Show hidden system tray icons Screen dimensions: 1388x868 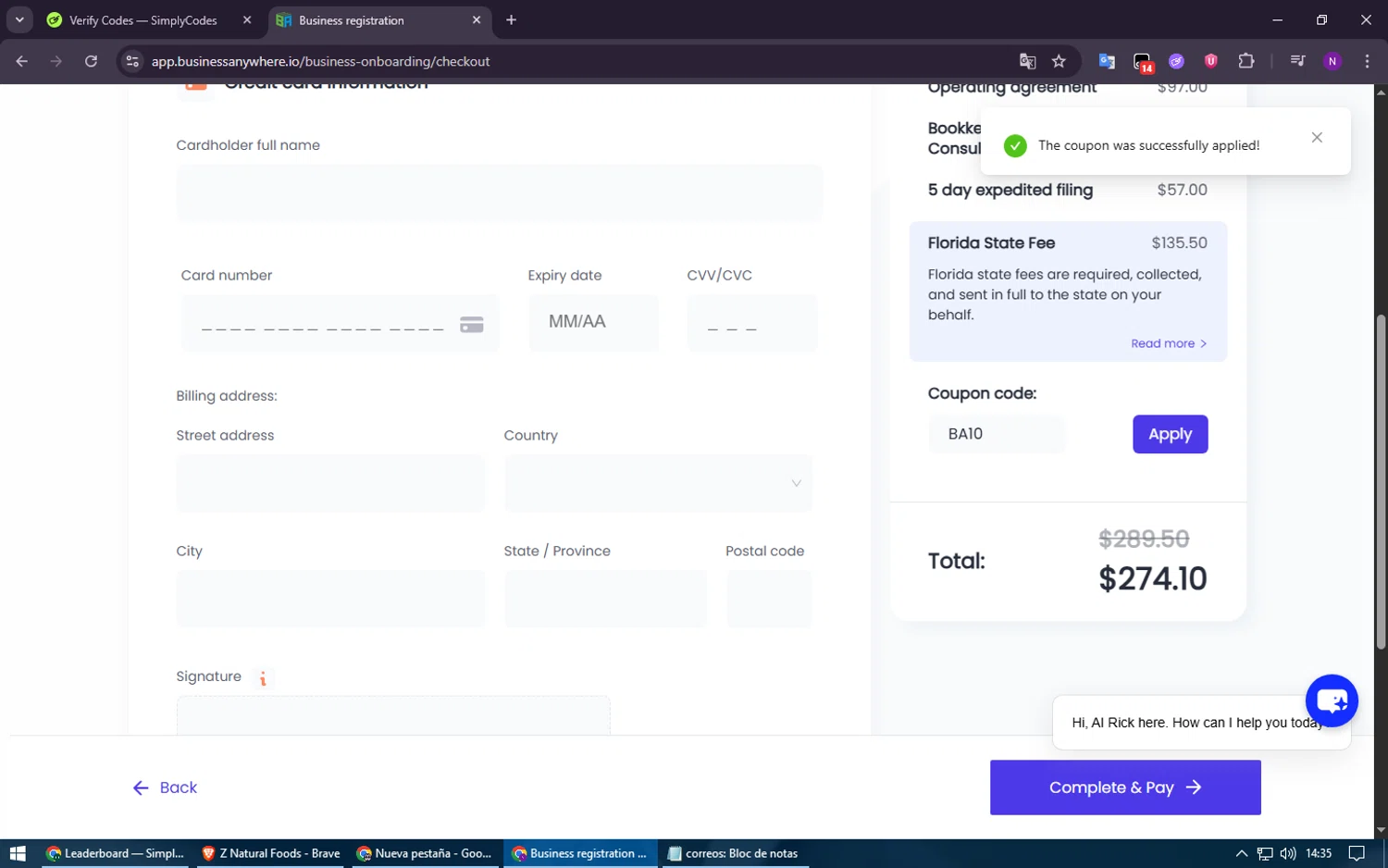click(1242, 853)
